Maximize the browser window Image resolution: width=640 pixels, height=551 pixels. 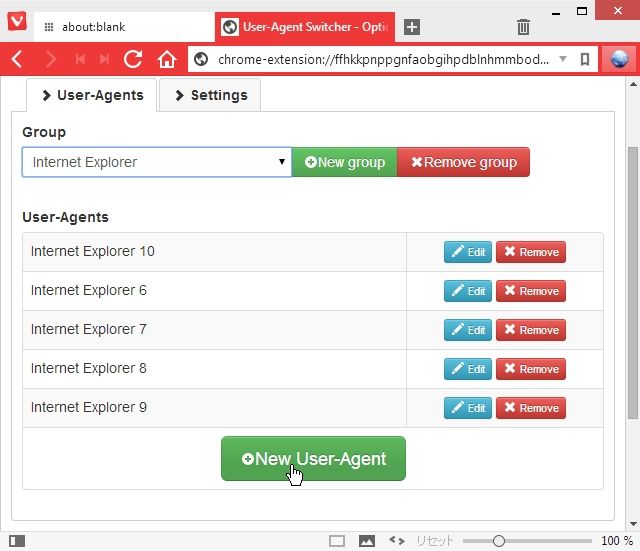tap(582, 11)
